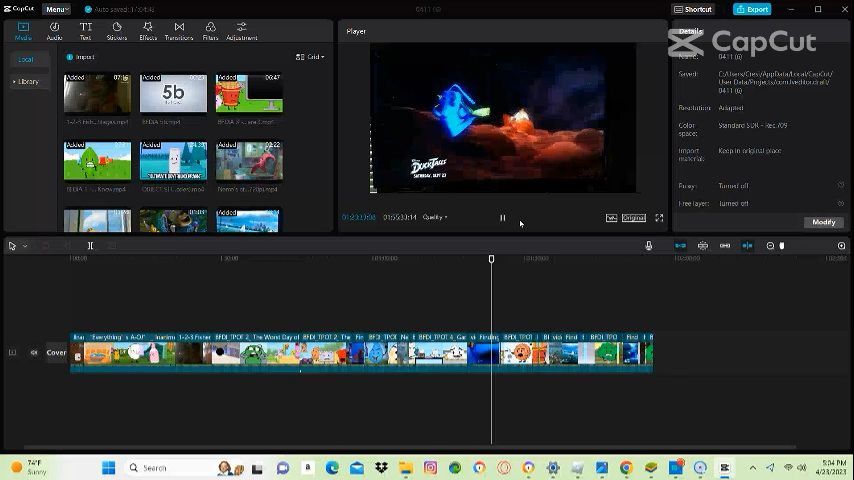Open Instagram from taskbar

(430, 467)
